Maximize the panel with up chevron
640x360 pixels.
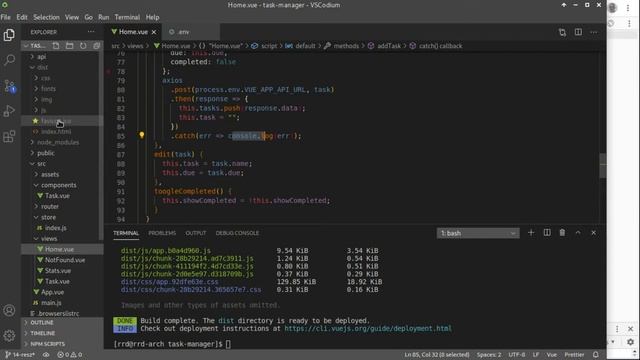578,233
